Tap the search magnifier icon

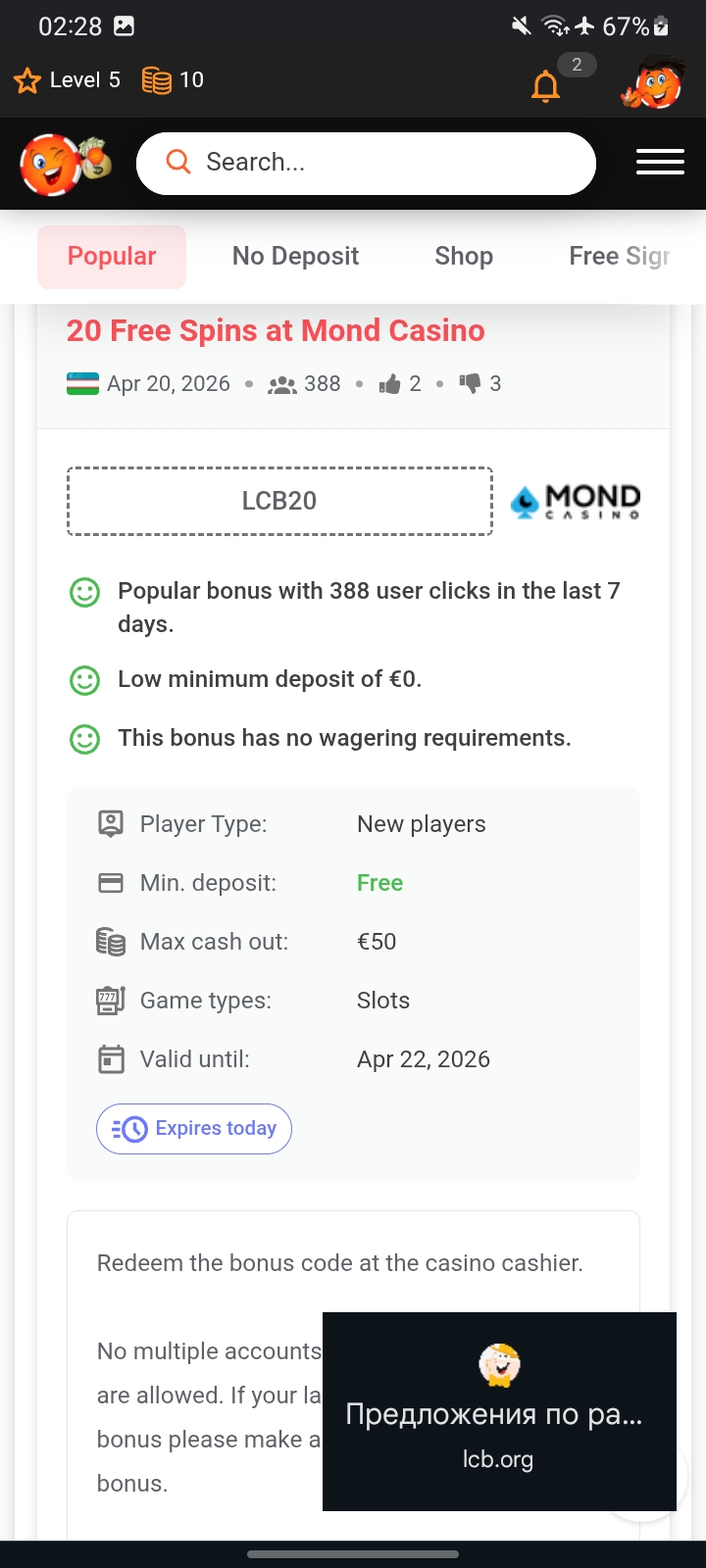pyautogui.click(x=178, y=162)
